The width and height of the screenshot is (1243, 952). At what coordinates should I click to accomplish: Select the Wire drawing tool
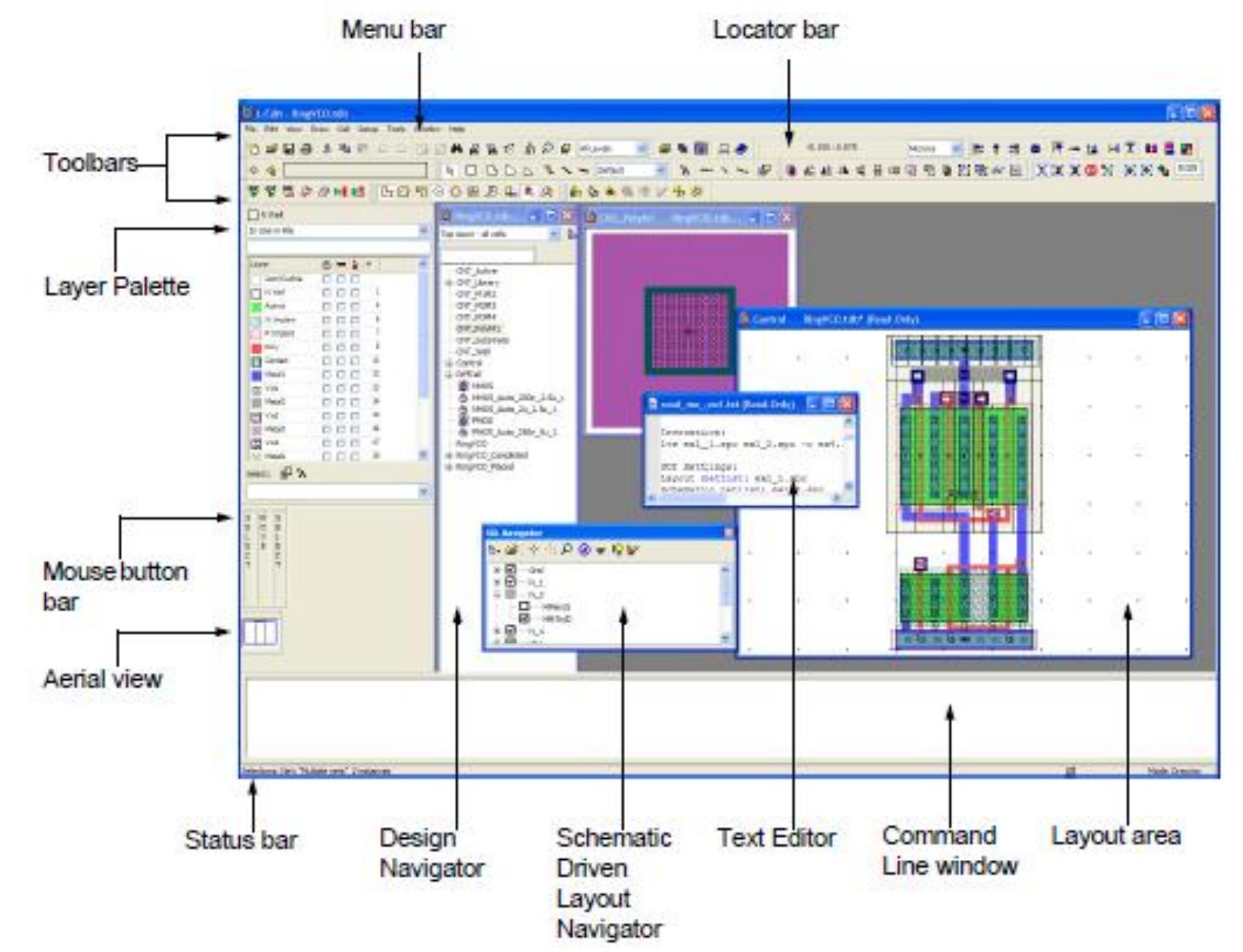549,171
